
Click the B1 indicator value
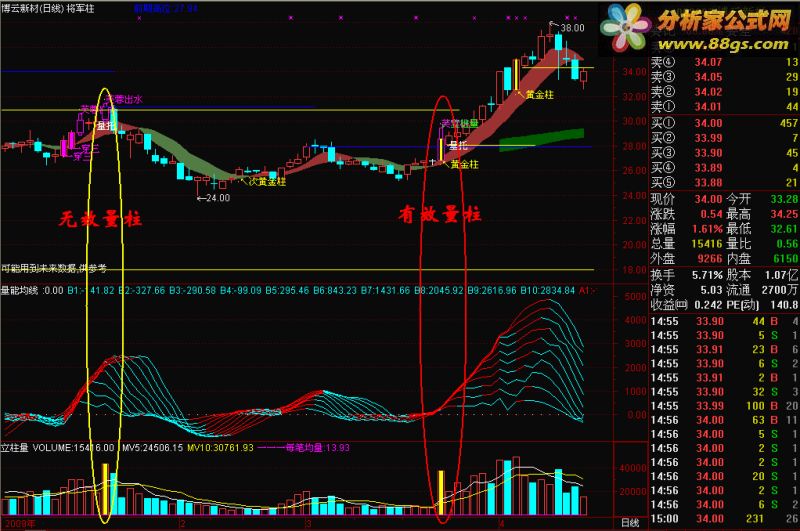click(91, 291)
